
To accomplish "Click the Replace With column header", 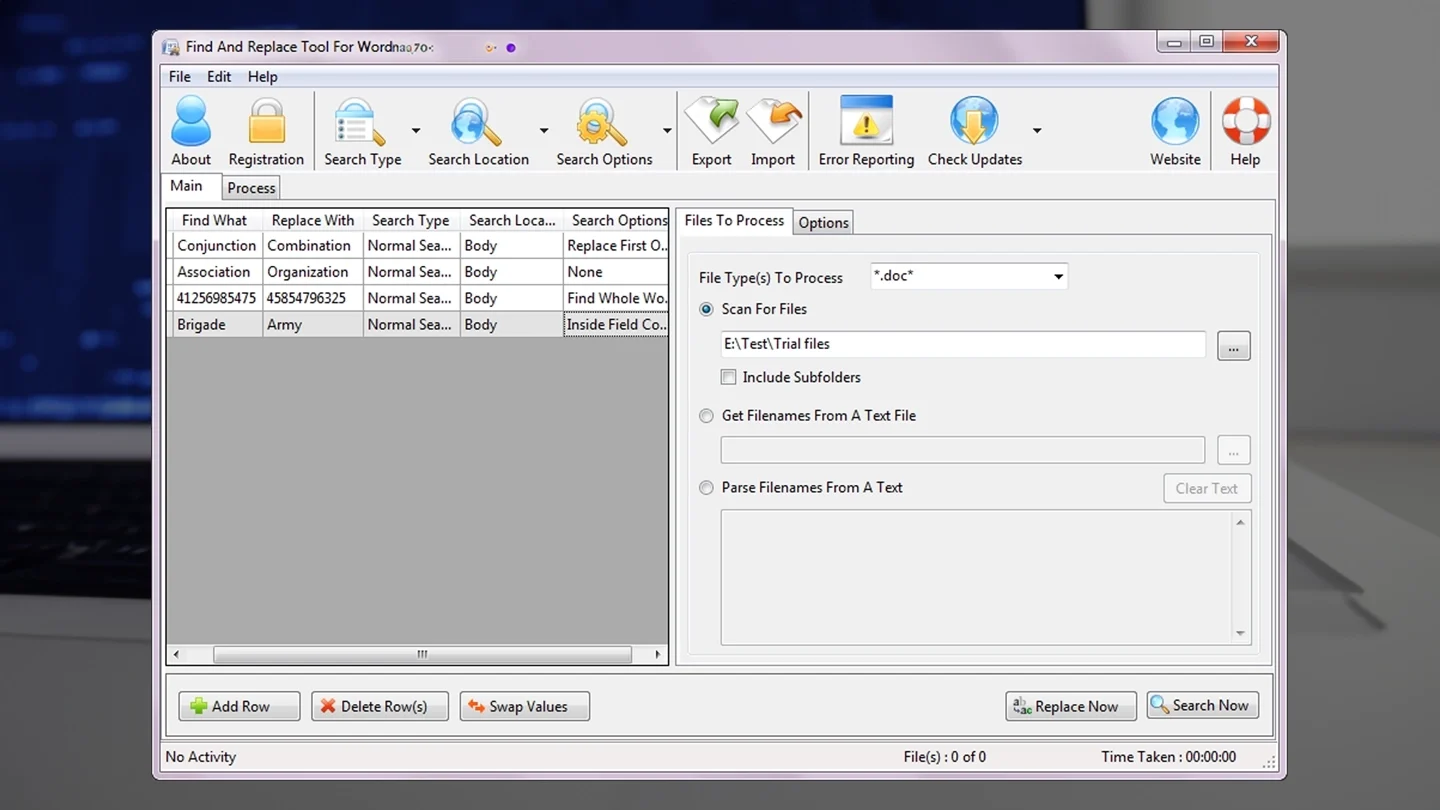I will coord(313,220).
